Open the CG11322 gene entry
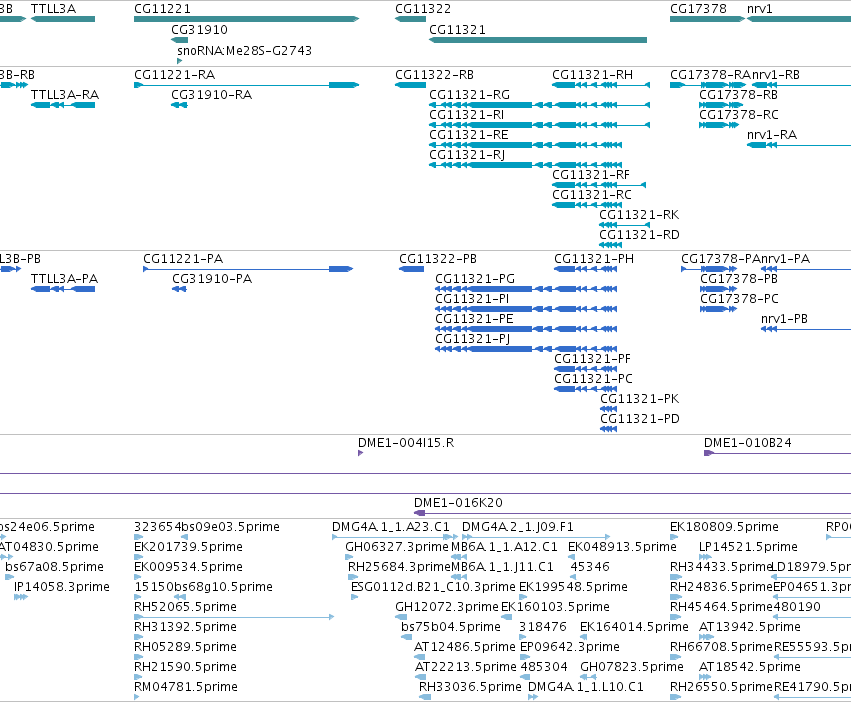The height and width of the screenshot is (702, 851). [x=423, y=9]
